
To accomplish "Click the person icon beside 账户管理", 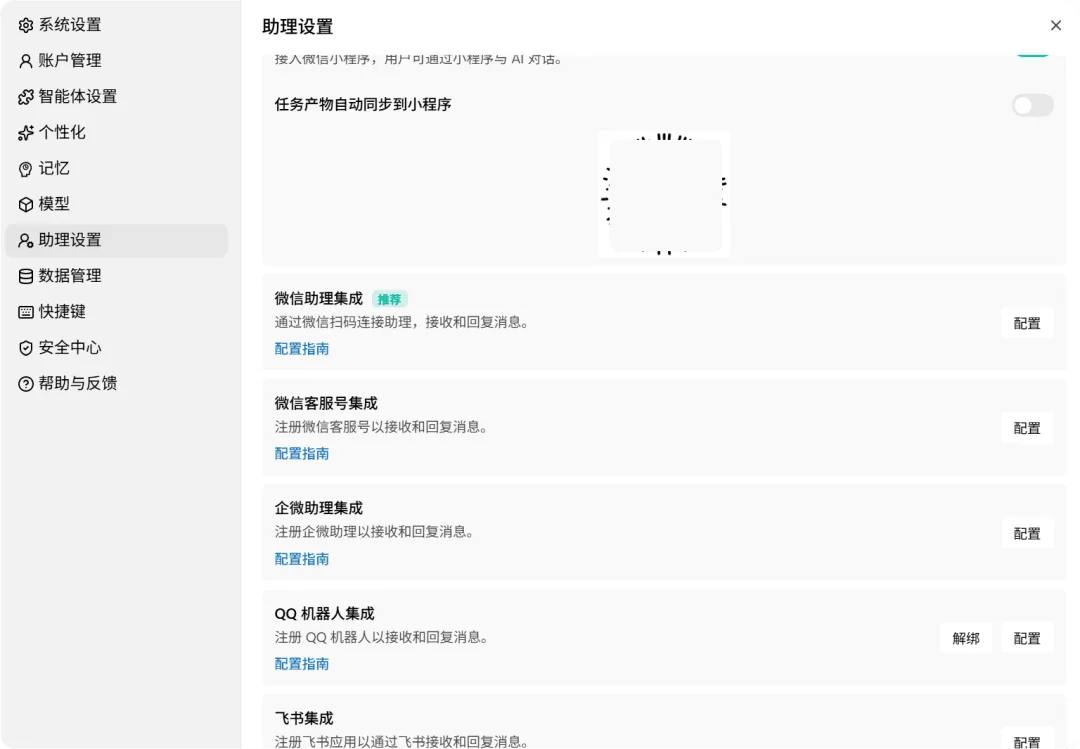I will 25,61.
